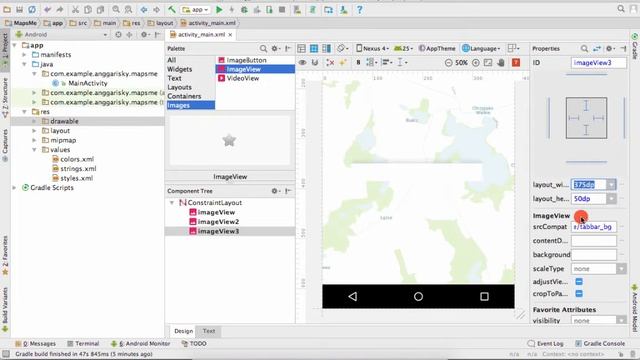This screenshot has height=360, width=640.
Task: Click the Make Project hammer icon
Action: (172, 9)
